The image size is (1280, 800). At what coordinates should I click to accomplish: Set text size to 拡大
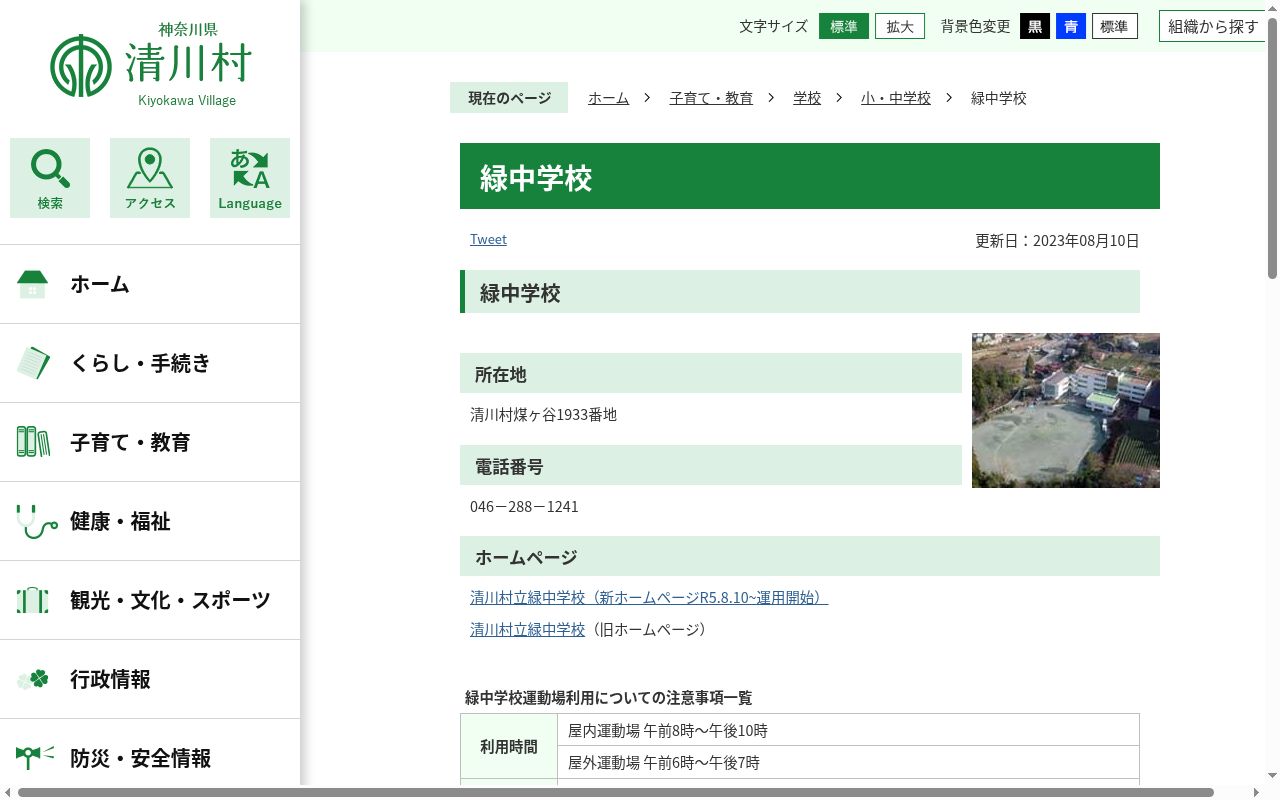click(900, 26)
